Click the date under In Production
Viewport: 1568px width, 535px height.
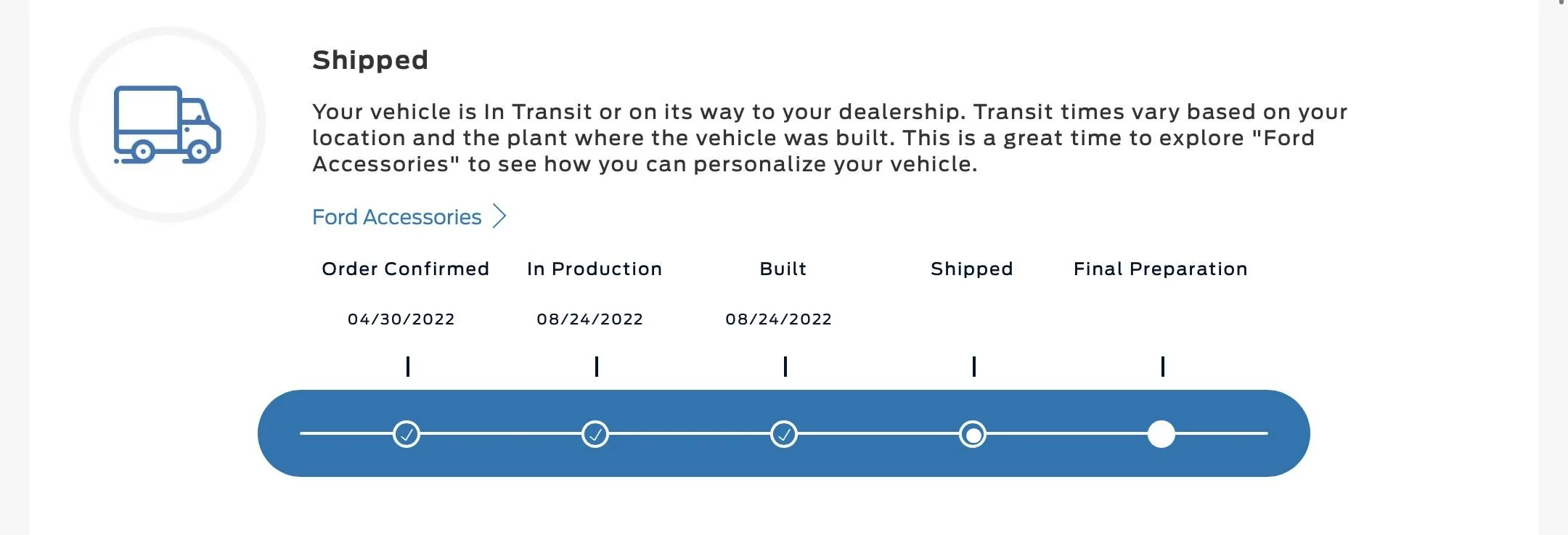(589, 319)
